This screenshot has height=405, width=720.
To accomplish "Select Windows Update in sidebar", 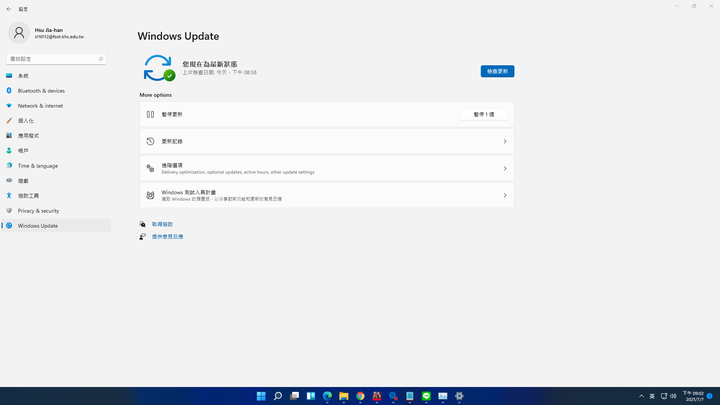I will point(56,226).
